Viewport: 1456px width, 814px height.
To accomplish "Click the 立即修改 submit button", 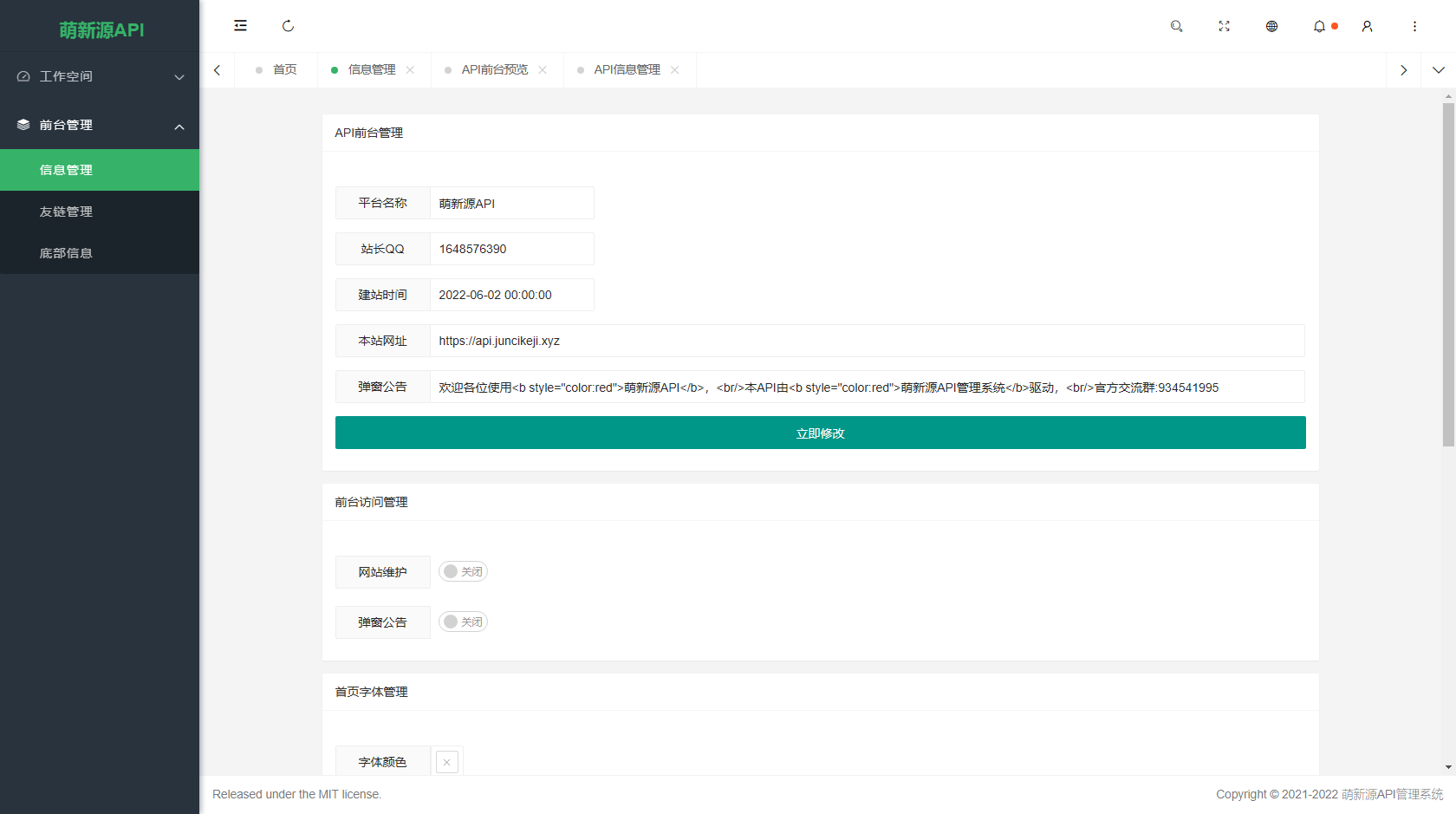I will [820, 433].
